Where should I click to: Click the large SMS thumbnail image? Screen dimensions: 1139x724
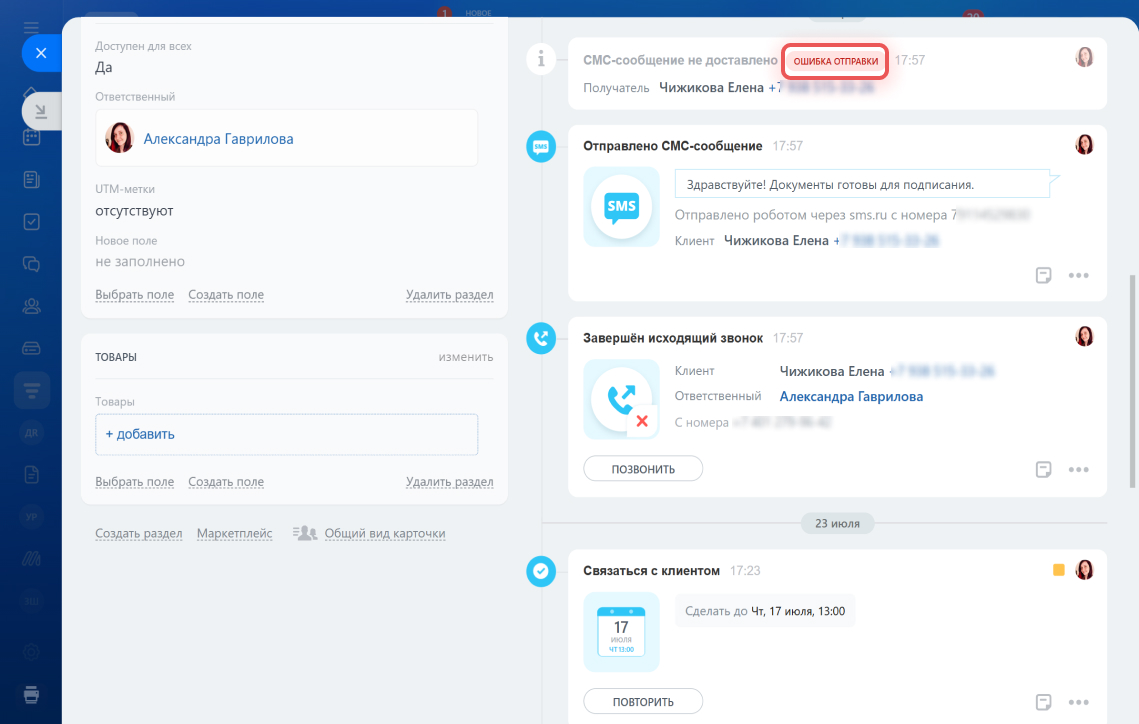(x=621, y=207)
